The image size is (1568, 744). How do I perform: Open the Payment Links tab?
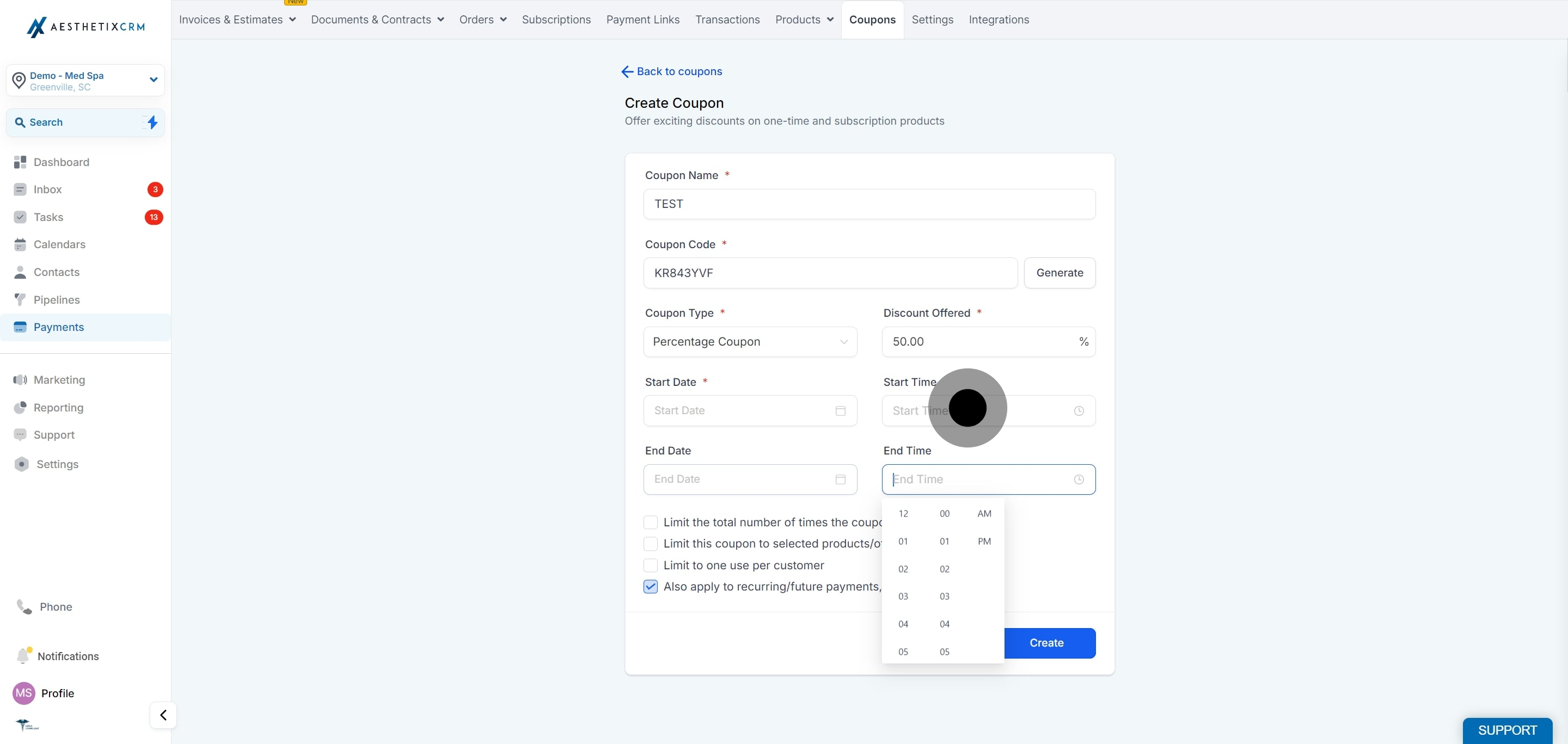(643, 20)
